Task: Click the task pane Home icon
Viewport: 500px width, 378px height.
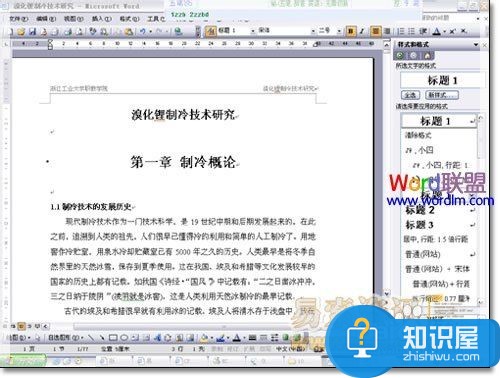Action: point(428,56)
